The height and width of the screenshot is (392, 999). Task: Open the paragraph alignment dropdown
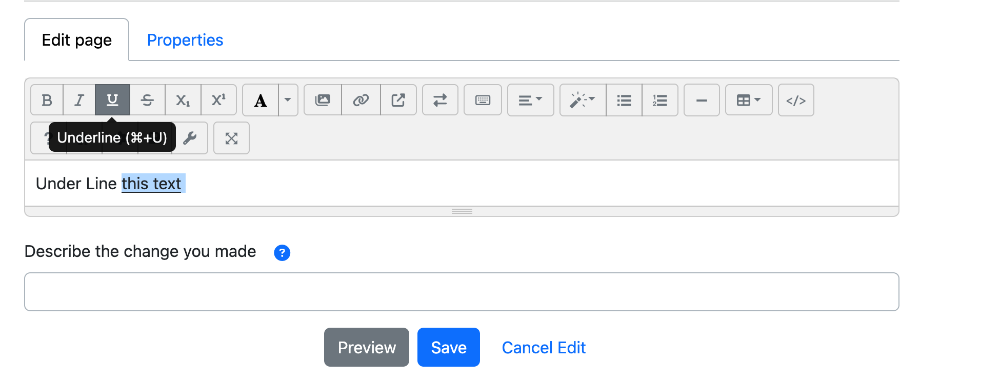(530, 100)
